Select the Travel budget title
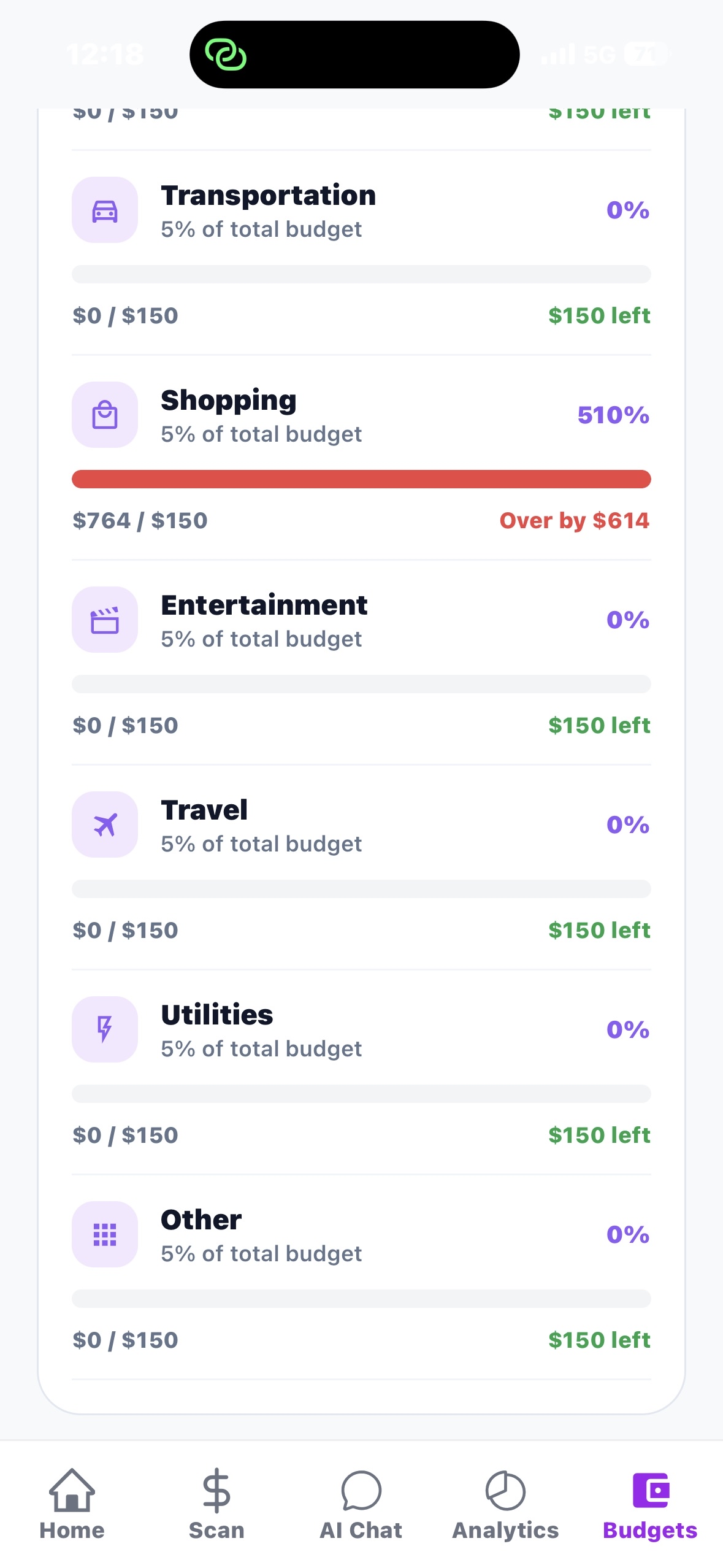The image size is (723, 1568). click(x=204, y=810)
